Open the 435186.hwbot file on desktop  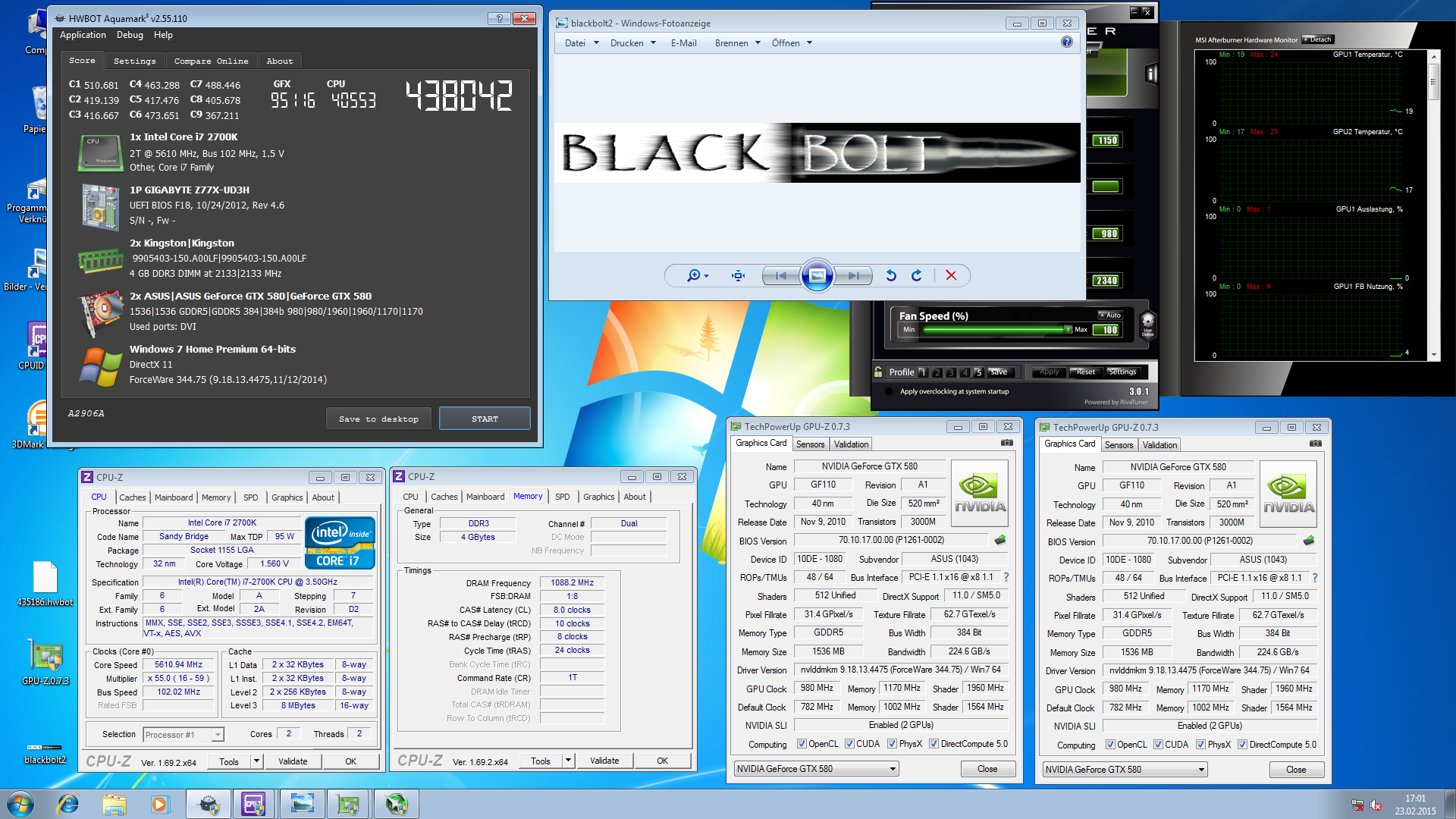[45, 584]
